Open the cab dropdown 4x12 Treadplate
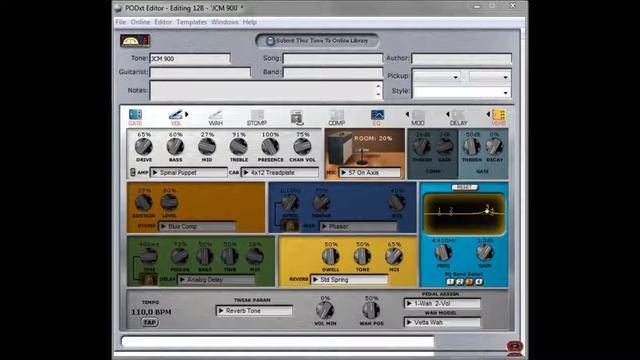Image resolution: width=640 pixels, height=360 pixels. click(280, 173)
